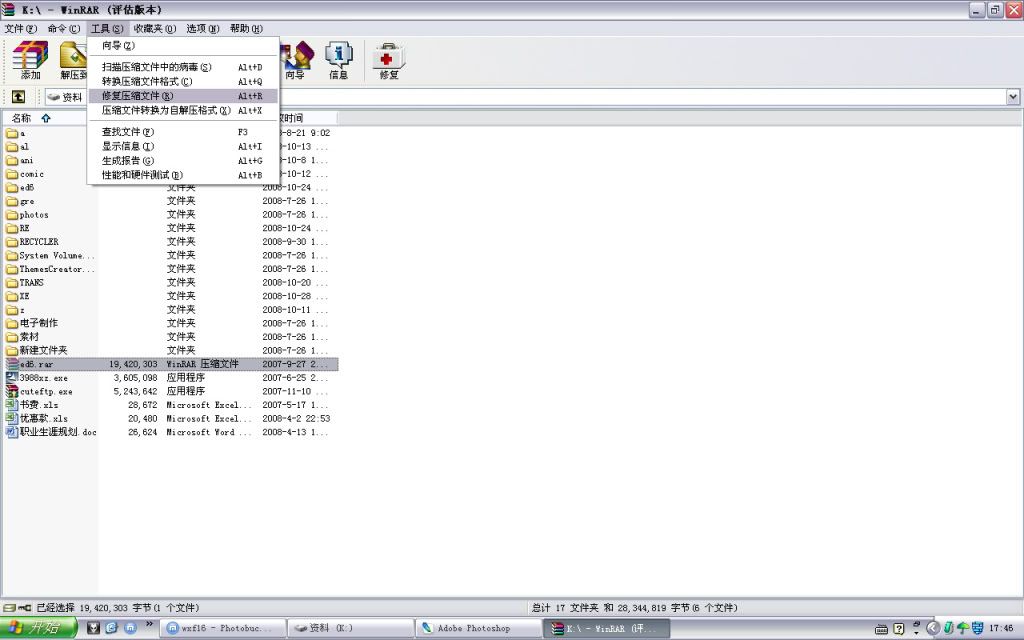Click the first quick launch taskbar icon
1024x640 pixels.
[93, 628]
